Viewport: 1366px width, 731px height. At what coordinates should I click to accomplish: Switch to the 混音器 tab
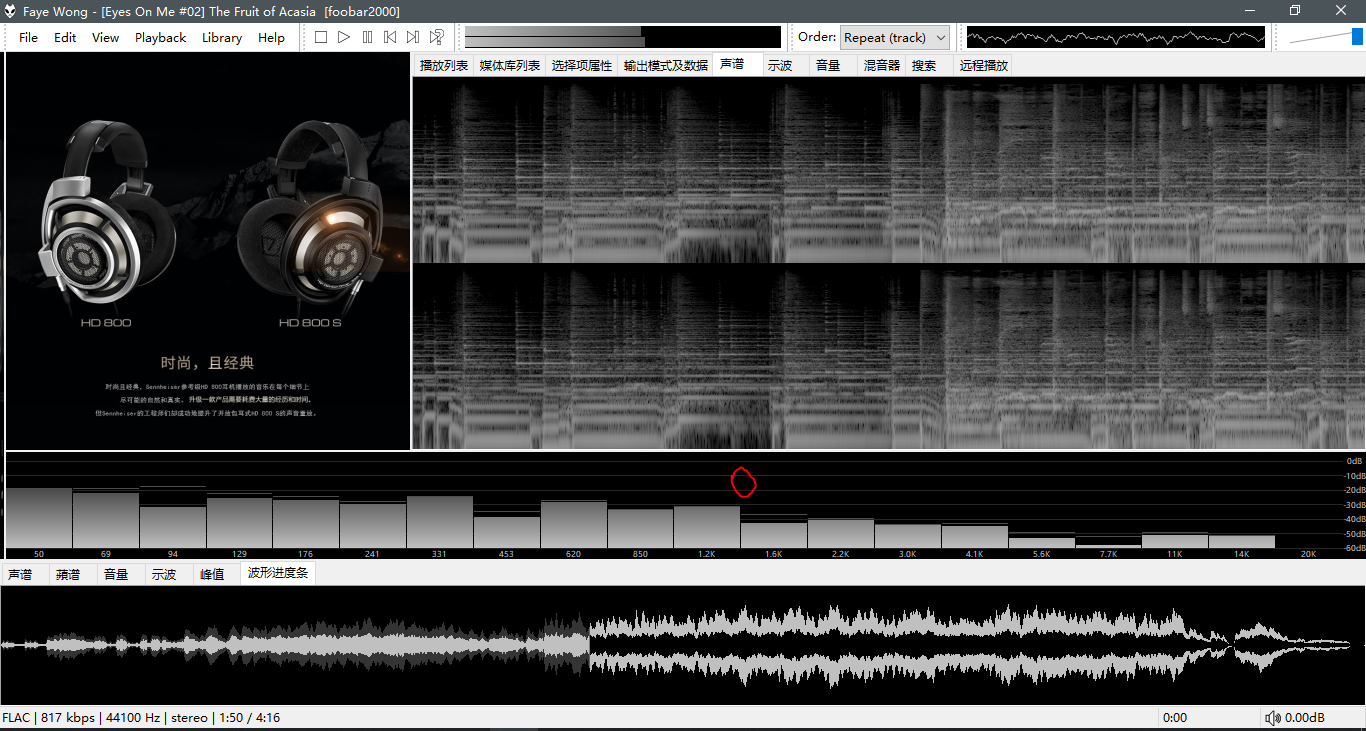coord(882,65)
